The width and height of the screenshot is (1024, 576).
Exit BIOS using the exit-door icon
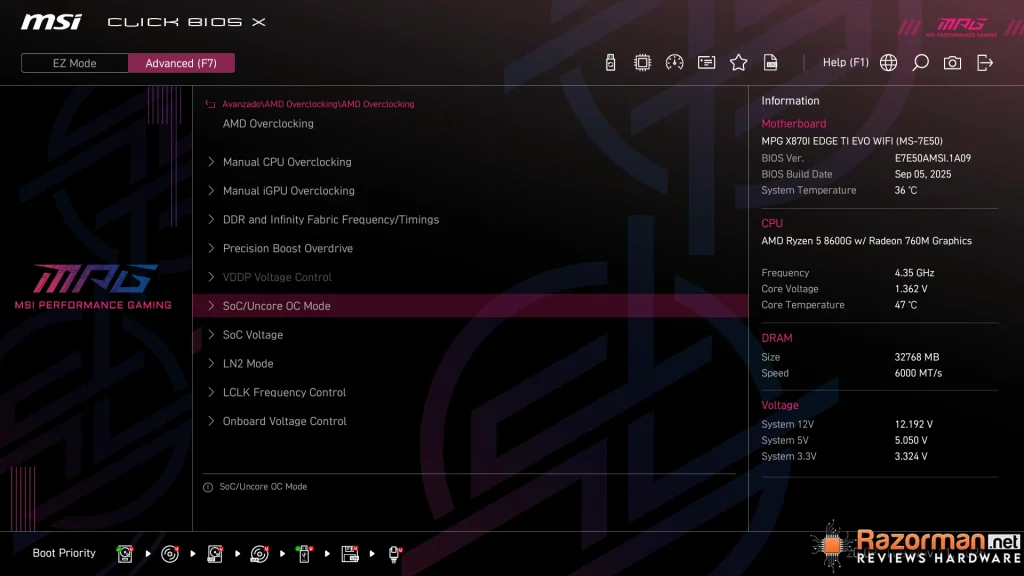coord(985,63)
